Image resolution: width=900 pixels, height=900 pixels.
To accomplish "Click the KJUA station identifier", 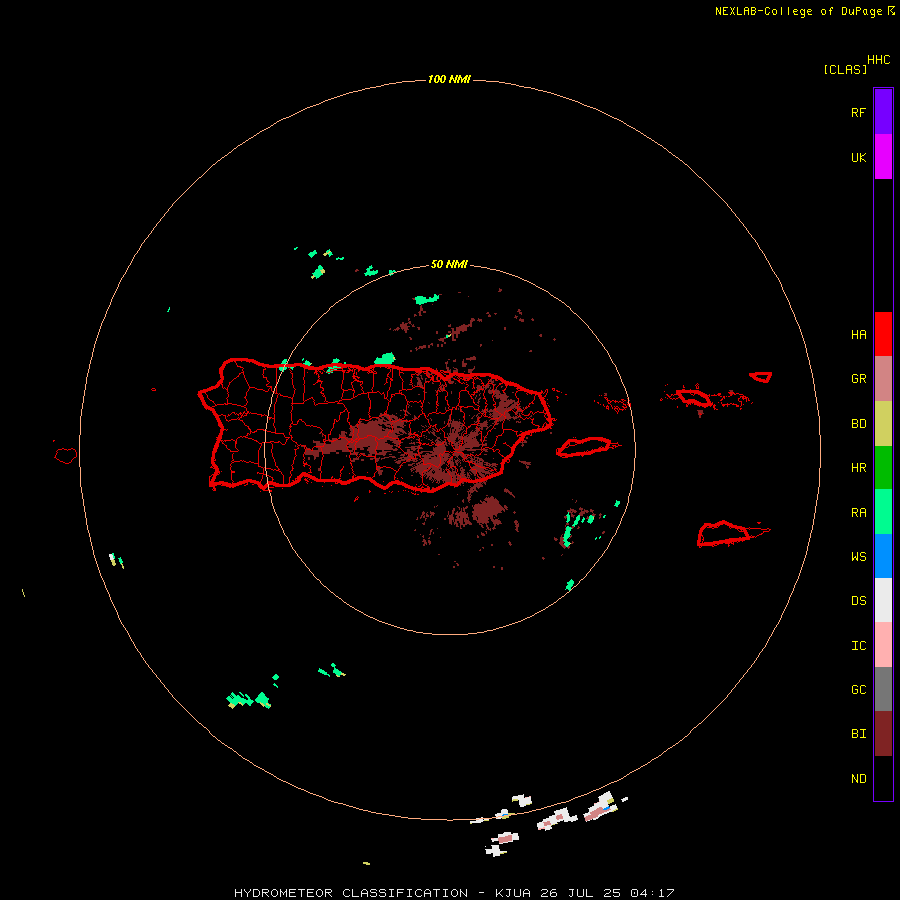I will [513, 893].
